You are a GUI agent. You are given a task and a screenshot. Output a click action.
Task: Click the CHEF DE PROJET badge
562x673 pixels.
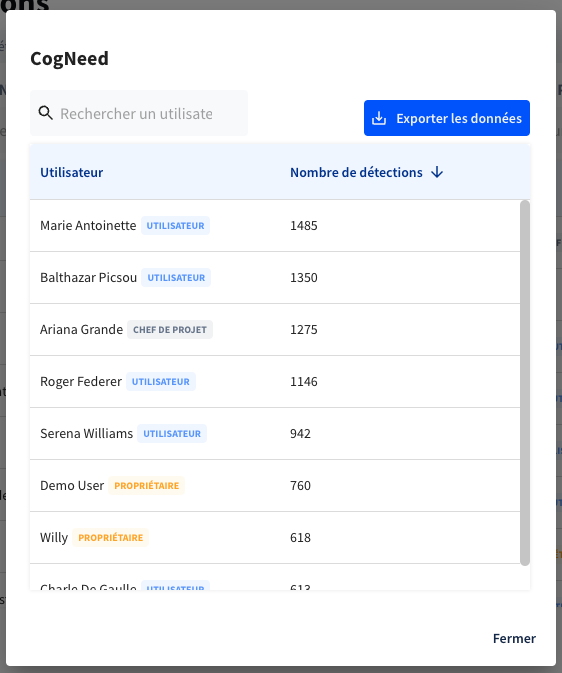click(170, 330)
